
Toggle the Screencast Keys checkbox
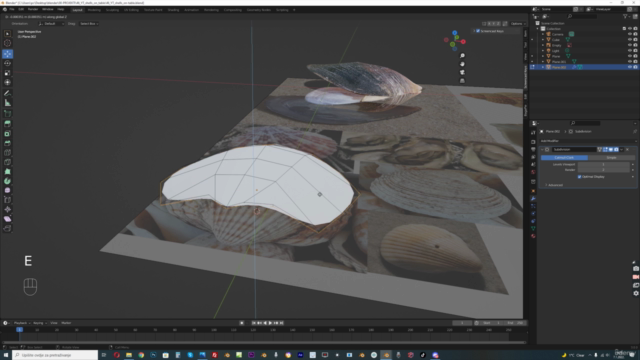pos(478,31)
